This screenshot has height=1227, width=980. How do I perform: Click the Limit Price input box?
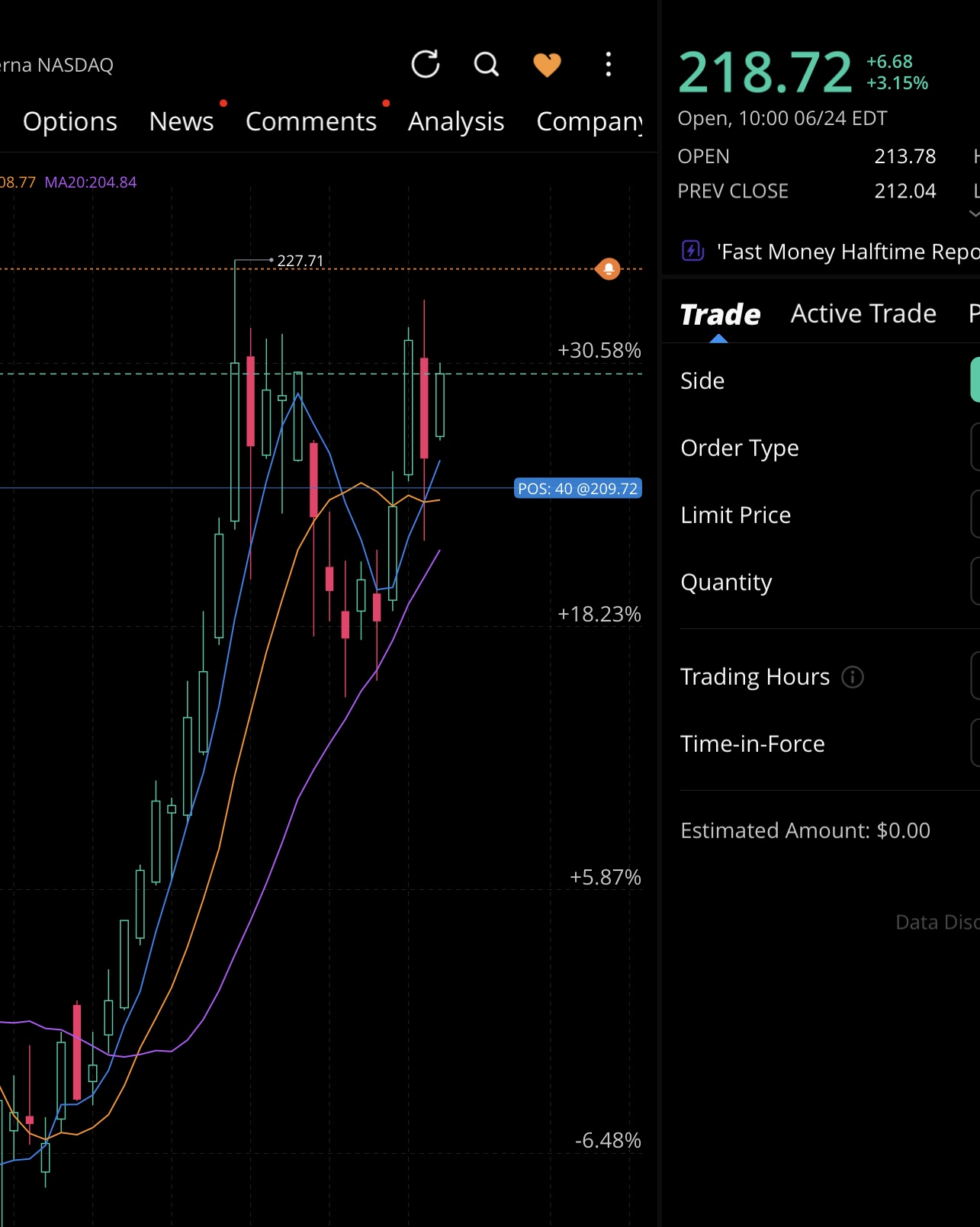point(975,515)
